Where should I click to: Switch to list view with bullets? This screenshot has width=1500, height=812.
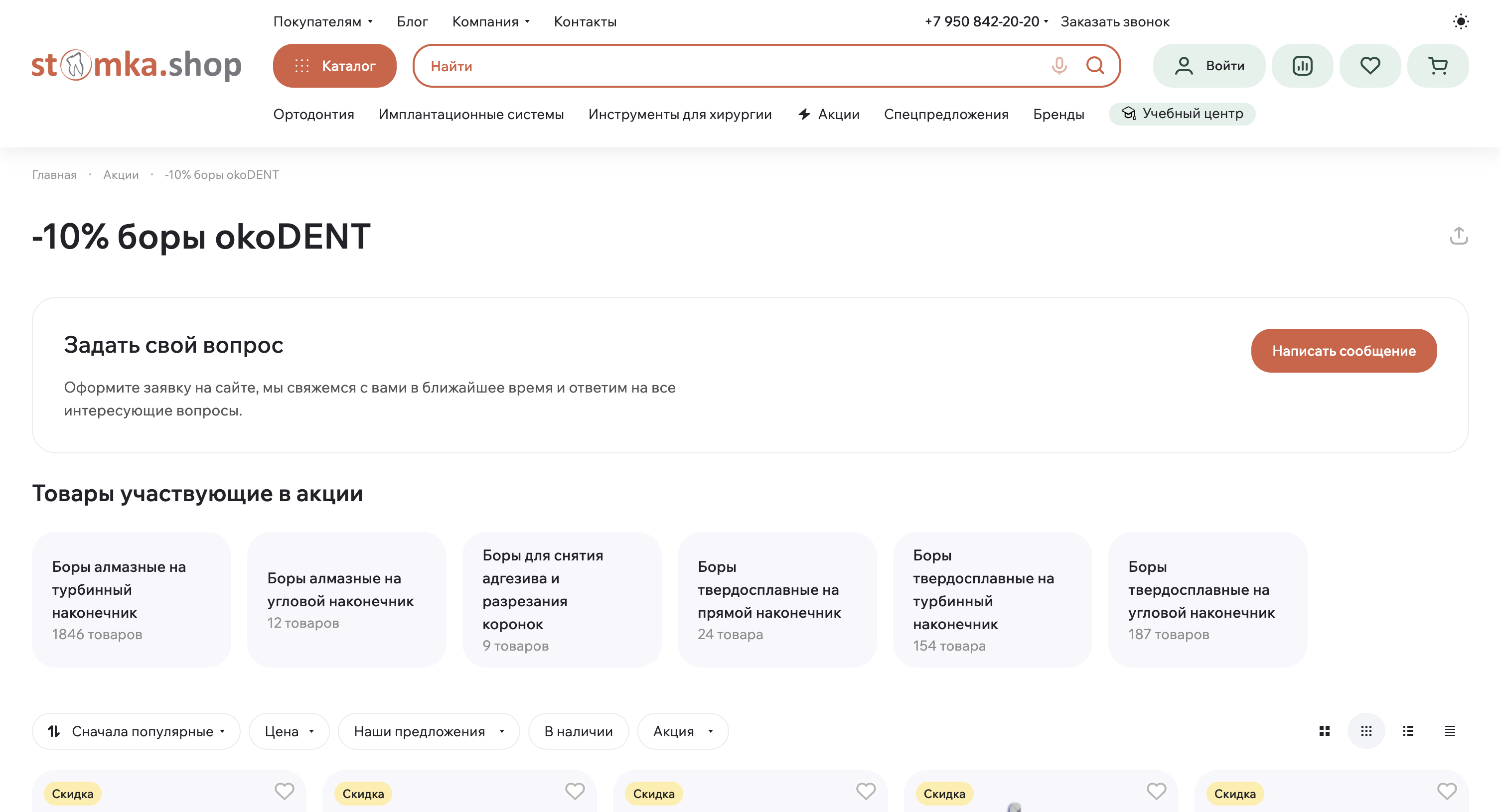coord(1408,730)
